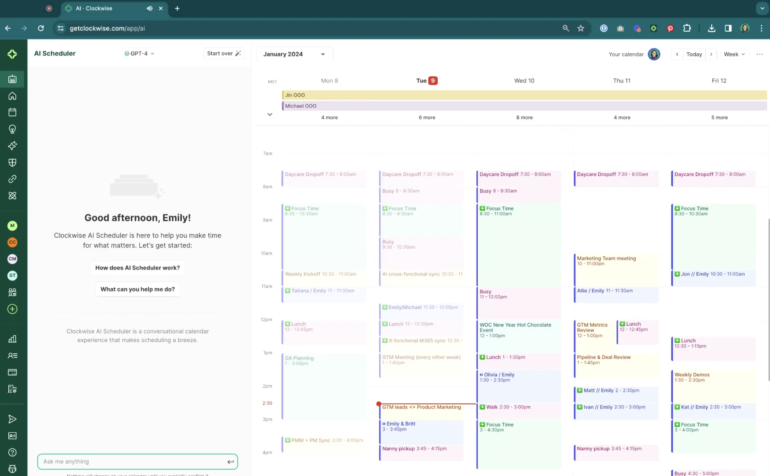The width and height of the screenshot is (770, 476).
Task: Click the paper plane send icon in sidebar
Action: [x=12, y=419]
